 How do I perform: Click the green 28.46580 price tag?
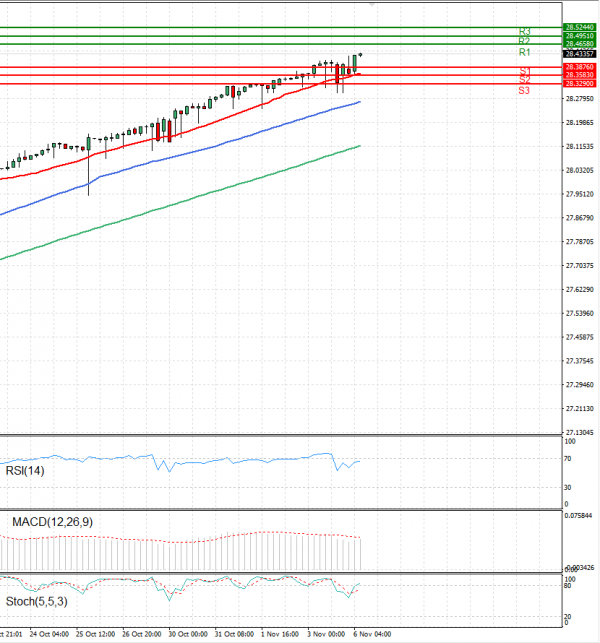tap(579, 44)
